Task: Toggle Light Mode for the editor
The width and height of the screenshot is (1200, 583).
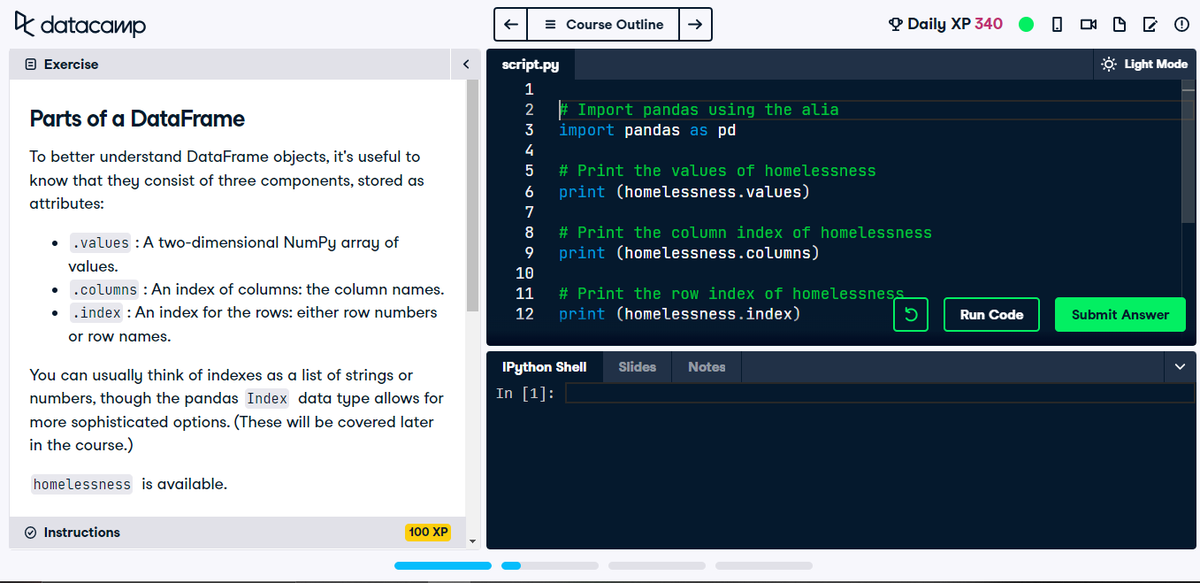Action: (x=1144, y=64)
